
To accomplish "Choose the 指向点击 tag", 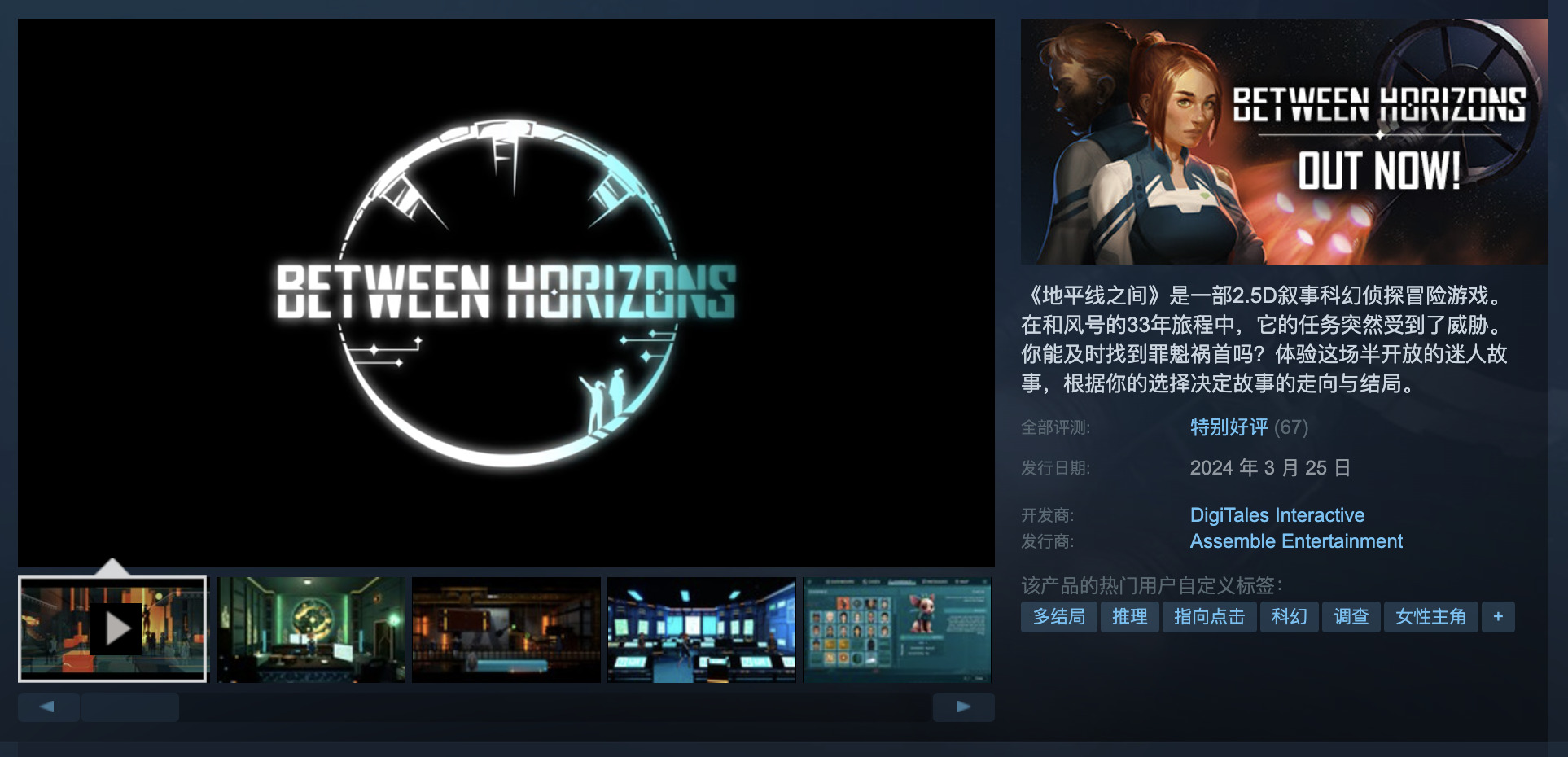I will coord(1209,617).
